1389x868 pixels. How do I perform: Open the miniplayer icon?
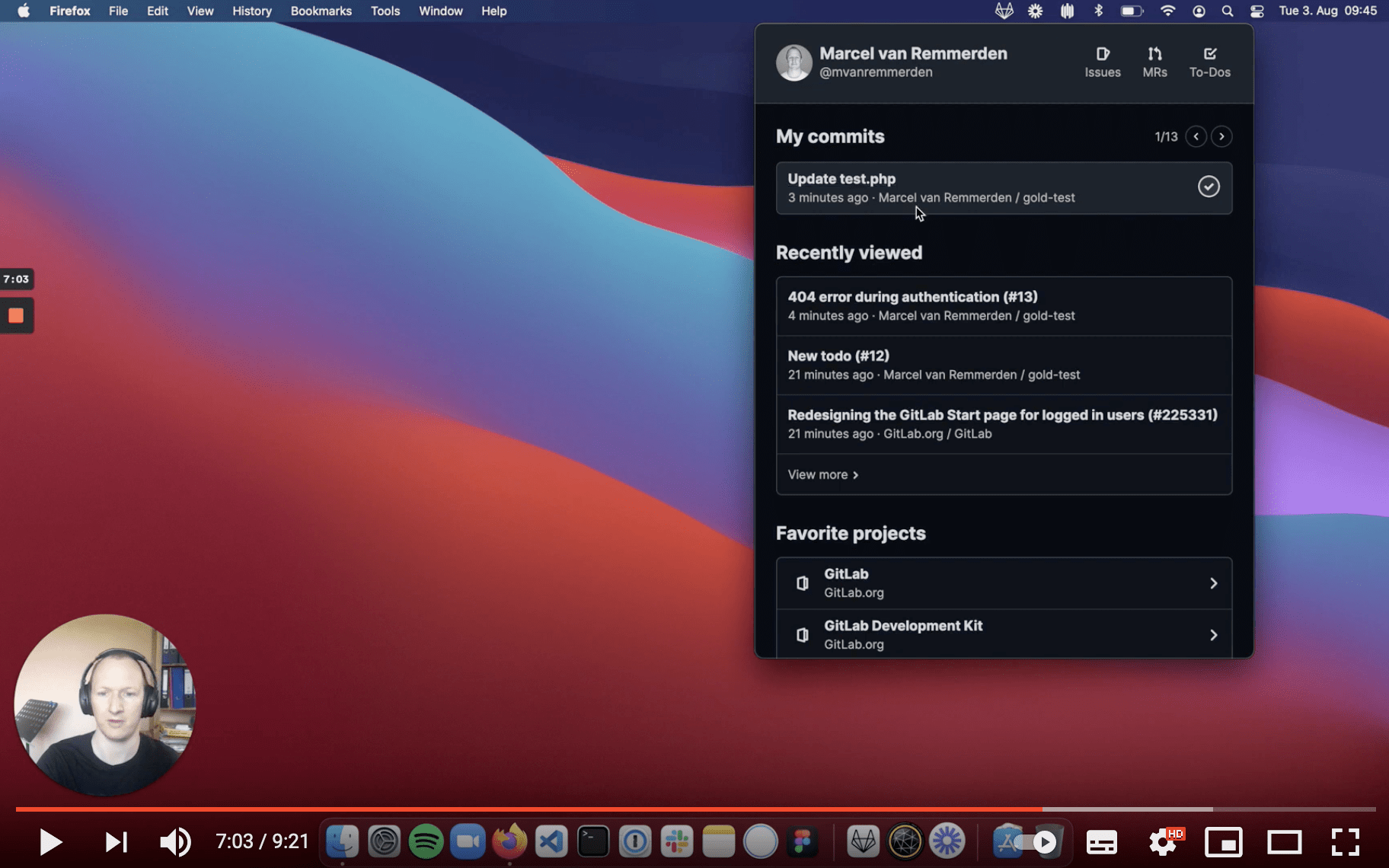pyautogui.click(x=1223, y=842)
